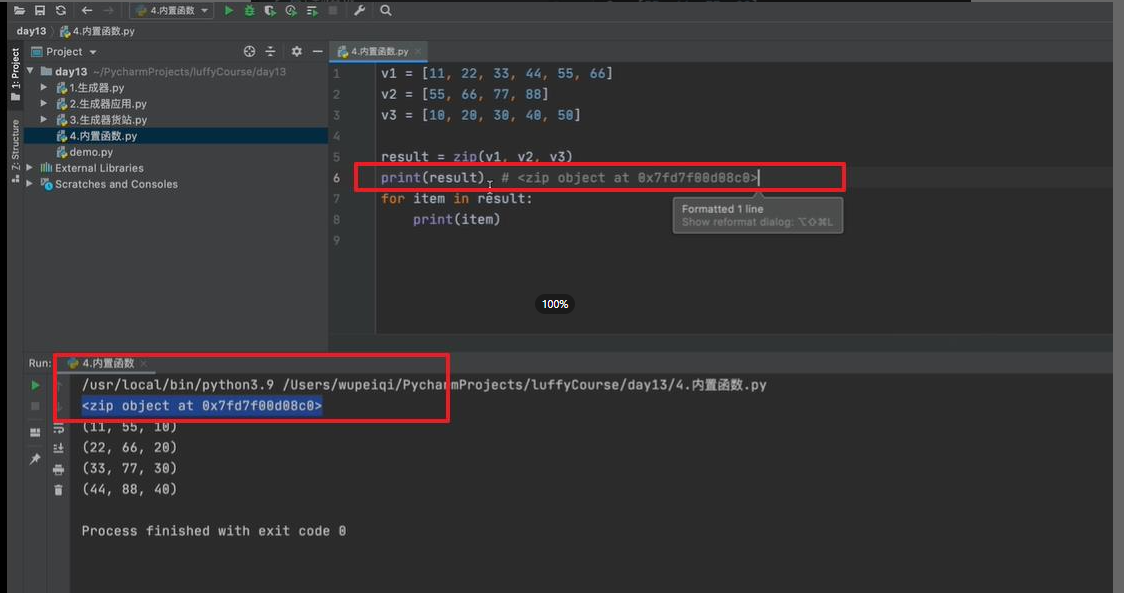Toggle the 1: Project side tool tab

click(x=15, y=75)
